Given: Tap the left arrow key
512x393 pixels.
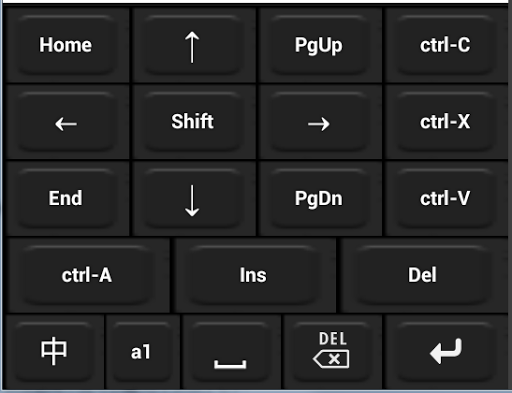Looking at the screenshot, I should tap(66, 122).
